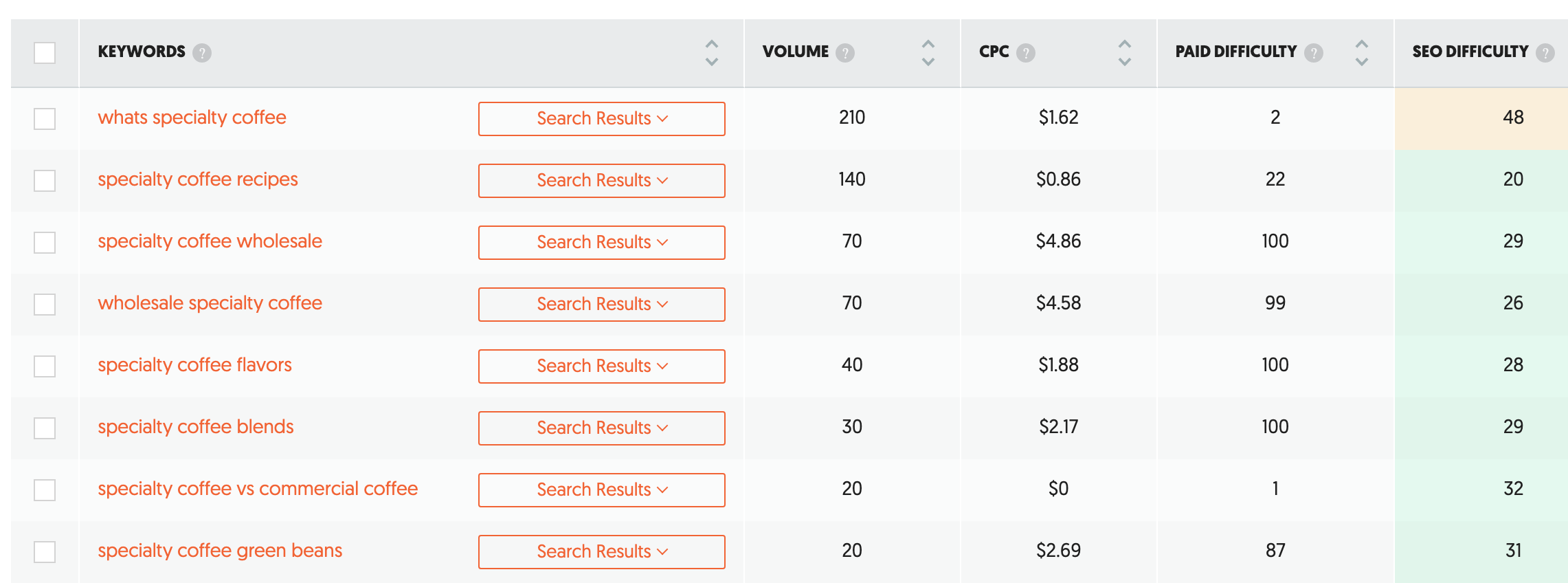Image resolution: width=1568 pixels, height=583 pixels.
Task: Toggle the select-all checkbox in table header
Action: point(45,53)
